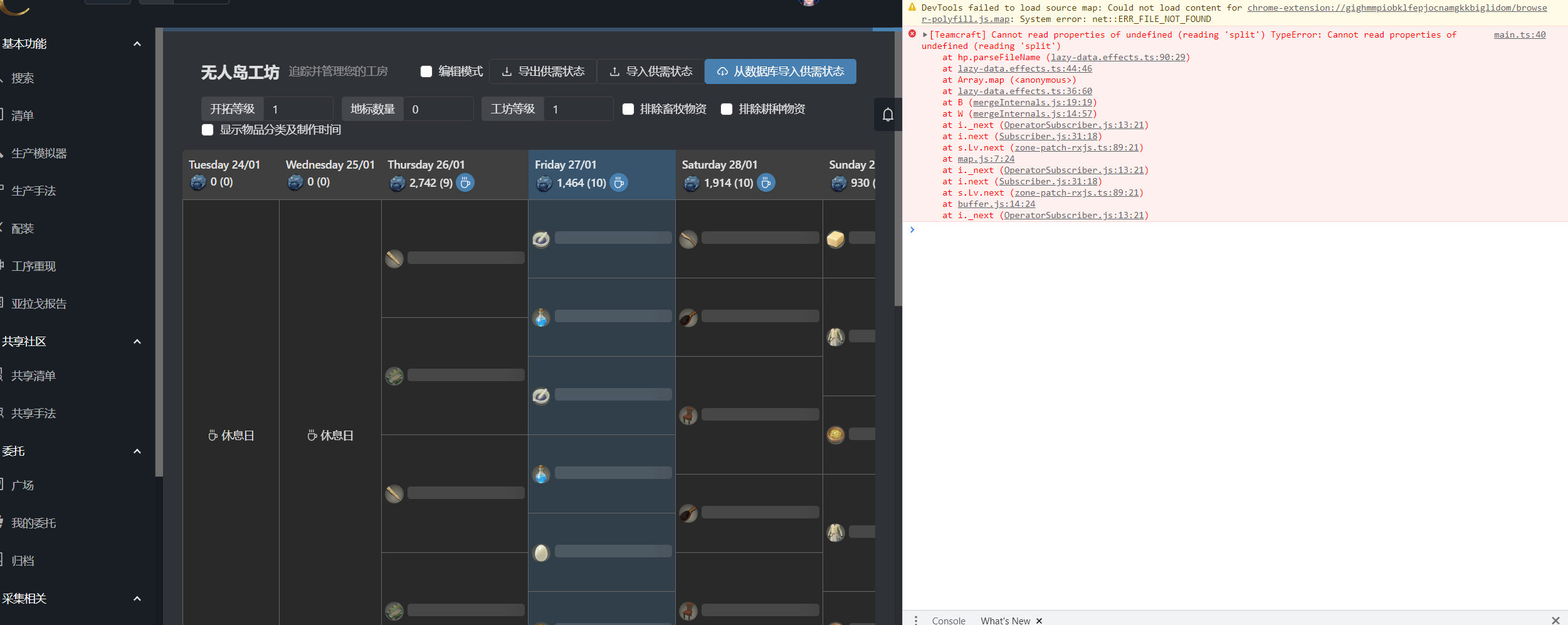1568x625 pixels.
Task: Enable the 编辑模式 checkbox
Action: click(x=426, y=71)
